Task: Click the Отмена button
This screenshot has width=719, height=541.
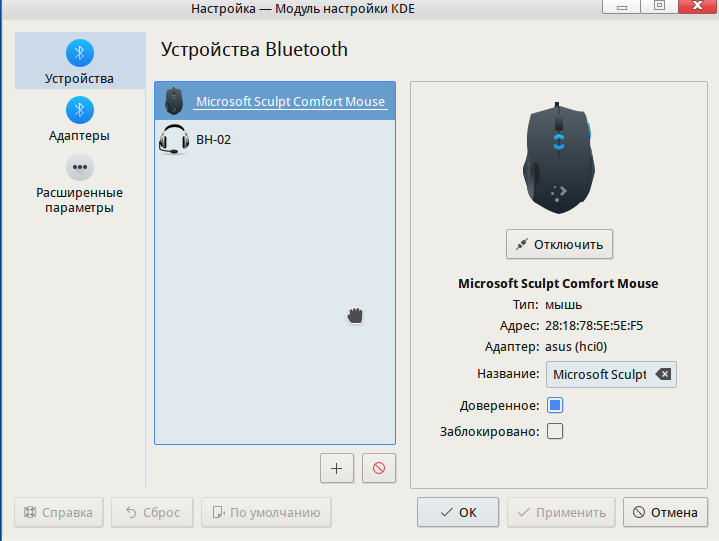Action: click(665, 512)
